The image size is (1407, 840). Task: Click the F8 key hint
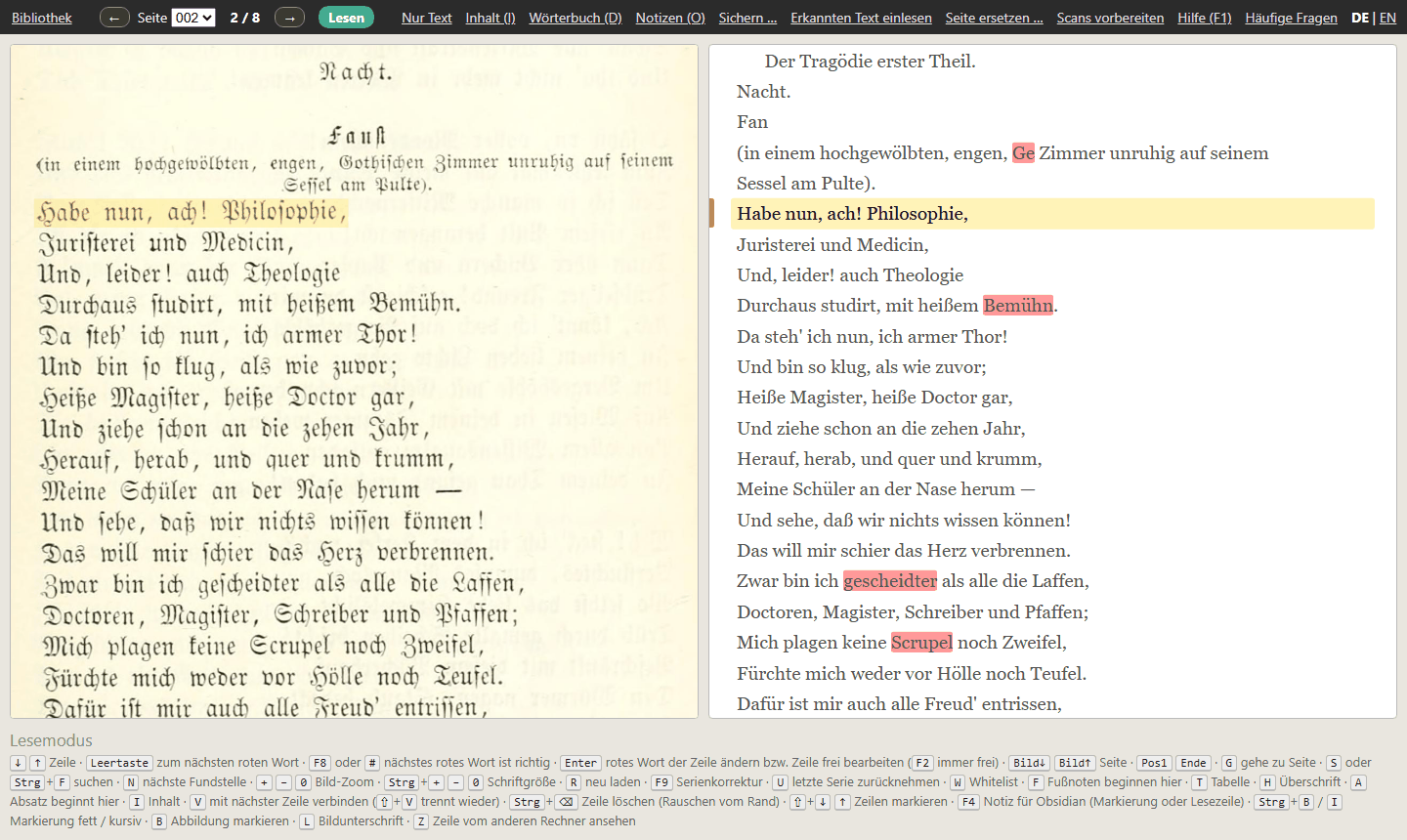pyautogui.click(x=320, y=763)
